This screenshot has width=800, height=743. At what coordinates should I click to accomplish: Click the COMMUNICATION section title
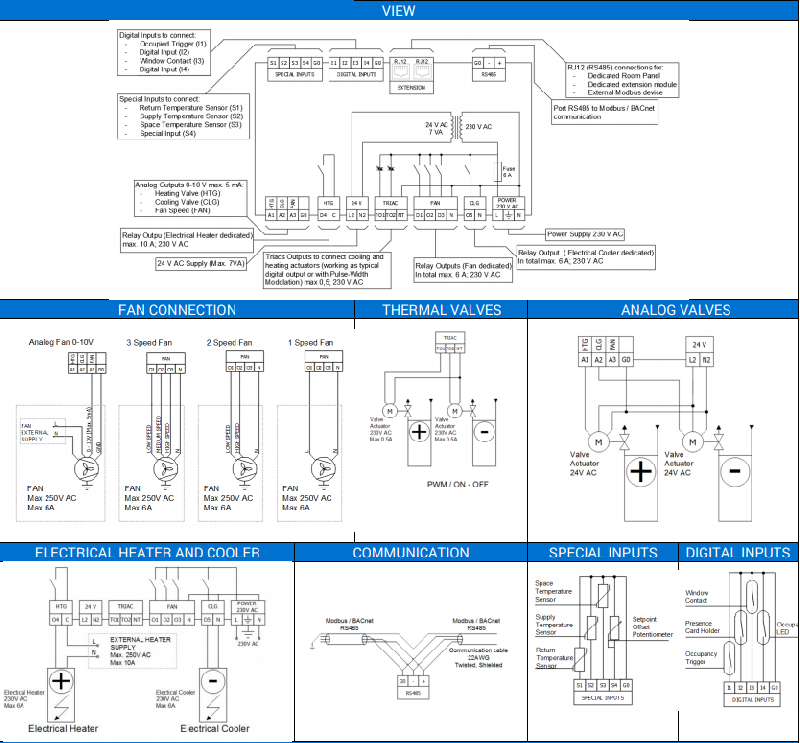(x=411, y=553)
